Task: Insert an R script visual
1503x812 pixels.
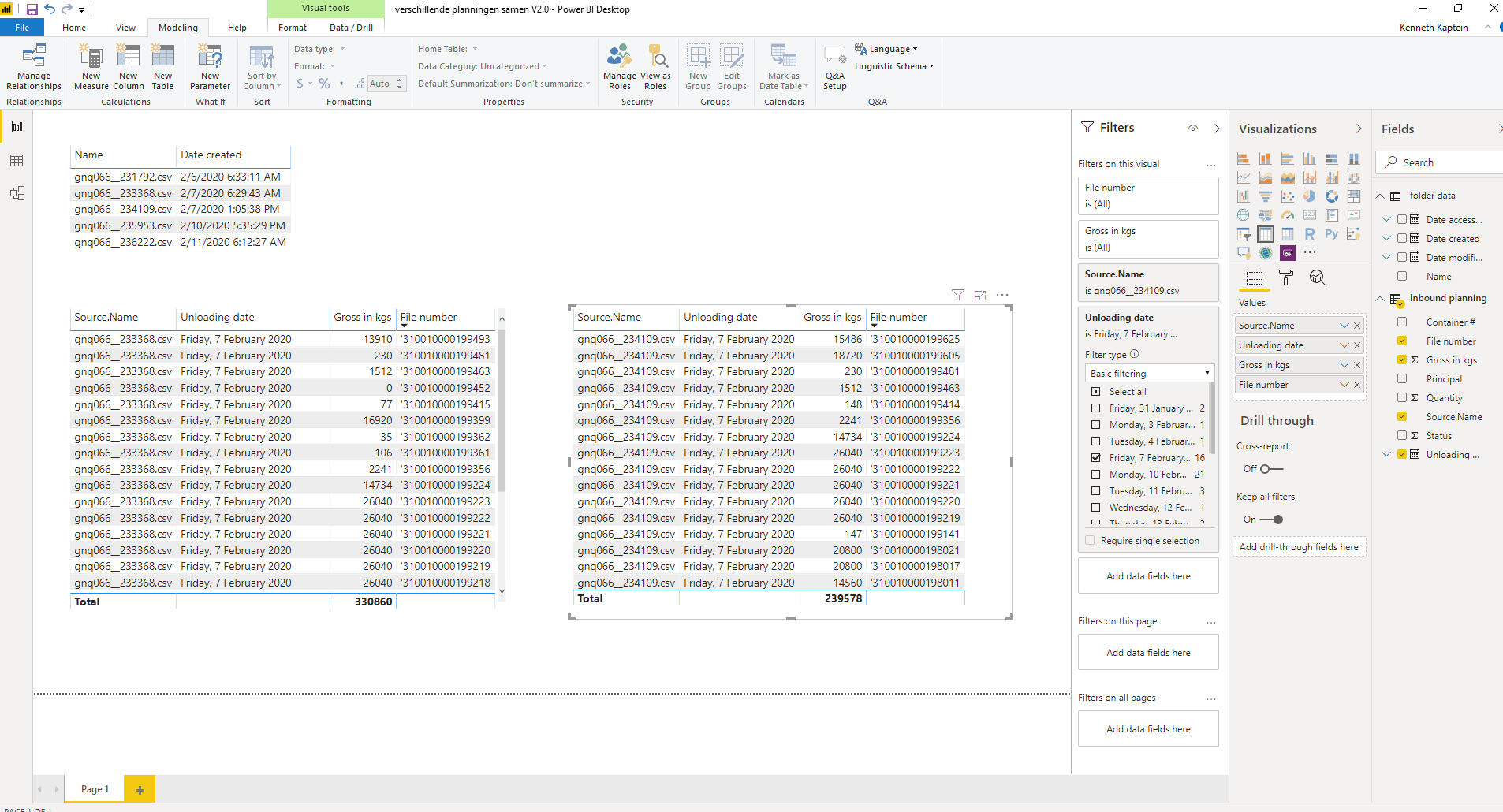Action: [x=1310, y=234]
